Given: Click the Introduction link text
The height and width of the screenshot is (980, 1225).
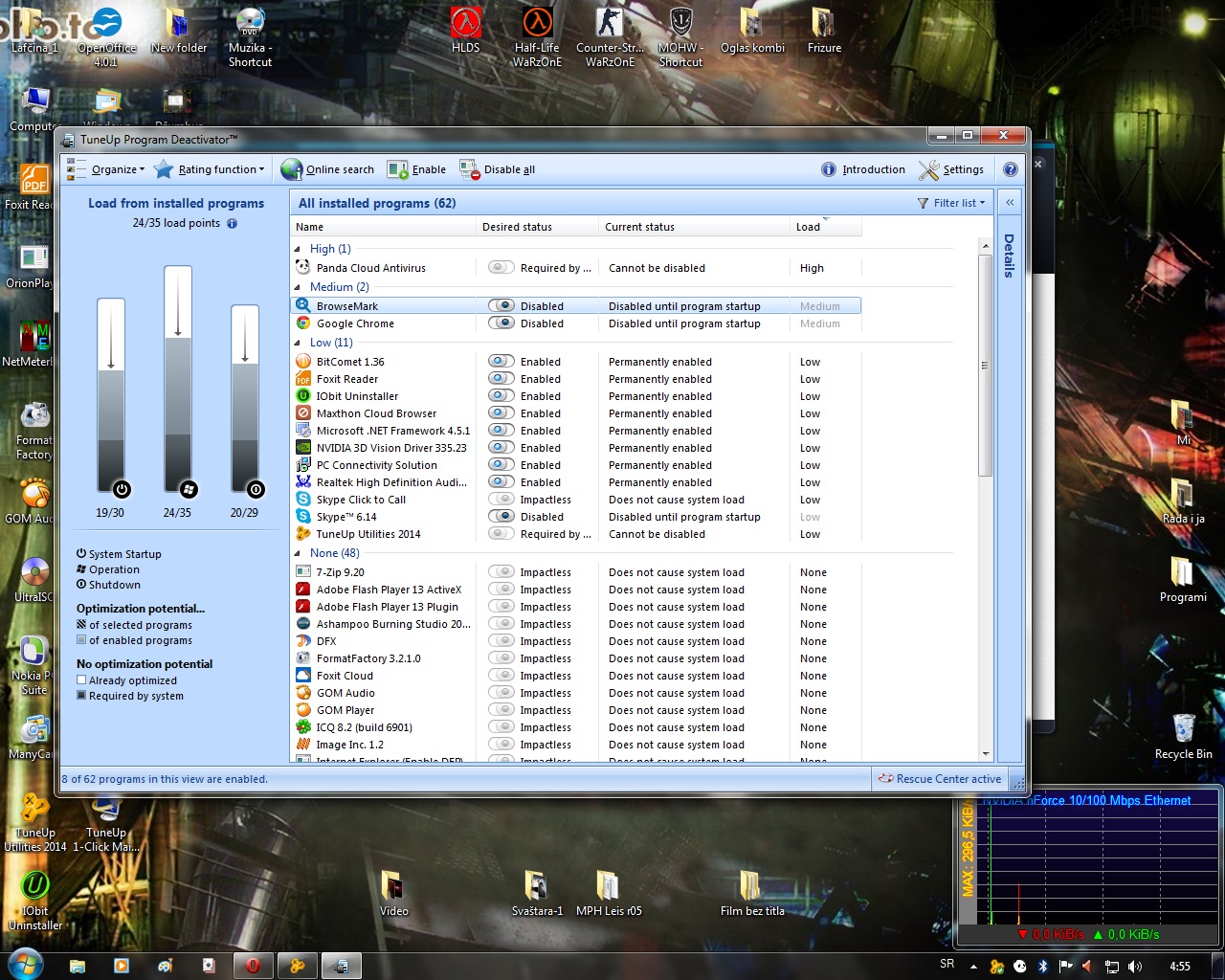Looking at the screenshot, I should [874, 169].
